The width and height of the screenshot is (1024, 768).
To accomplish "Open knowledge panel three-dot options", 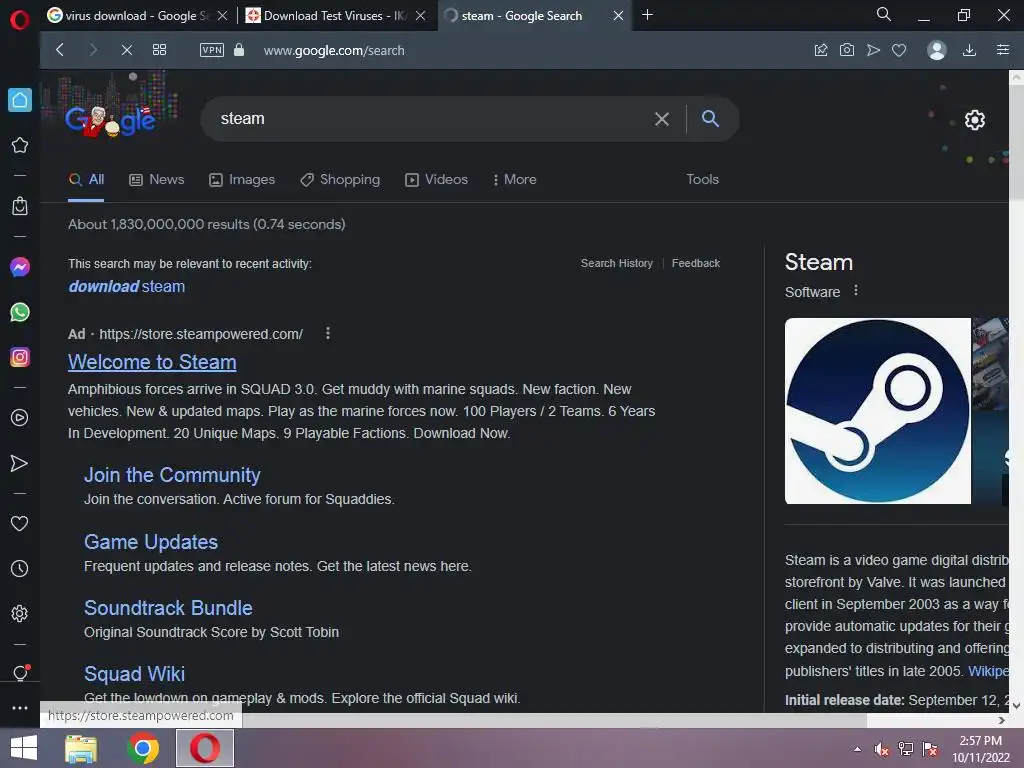I will click(x=856, y=291).
